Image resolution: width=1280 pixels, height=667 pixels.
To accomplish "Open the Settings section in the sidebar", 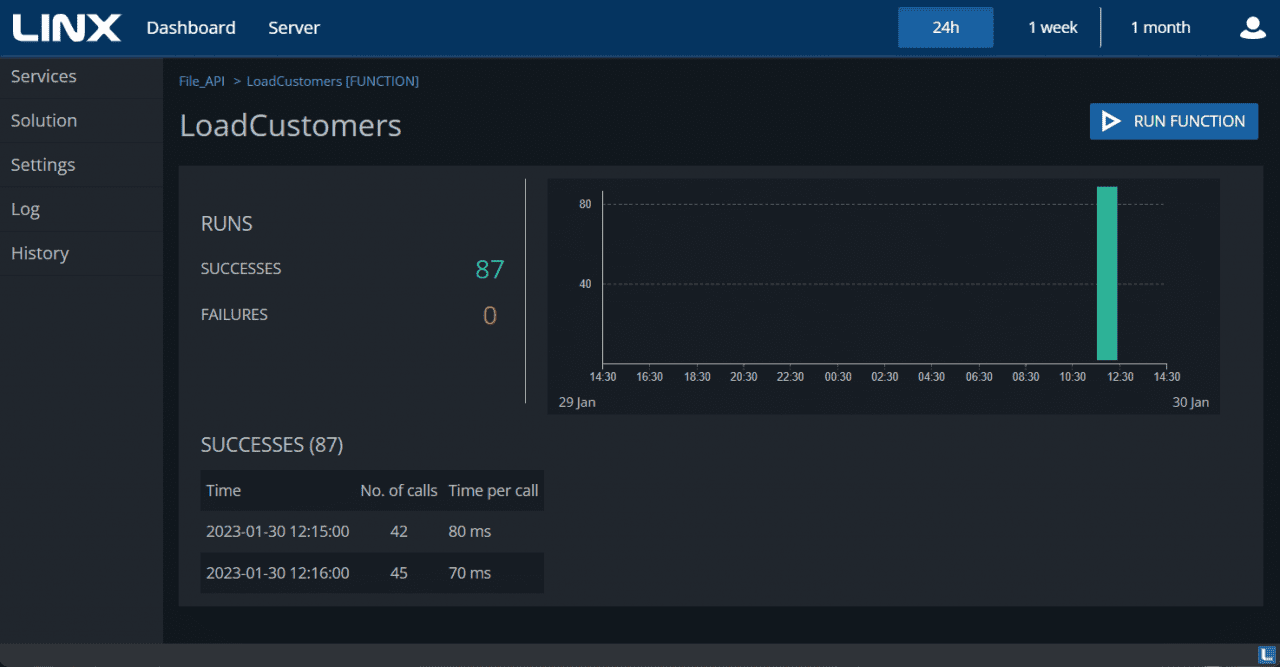I will point(45,164).
